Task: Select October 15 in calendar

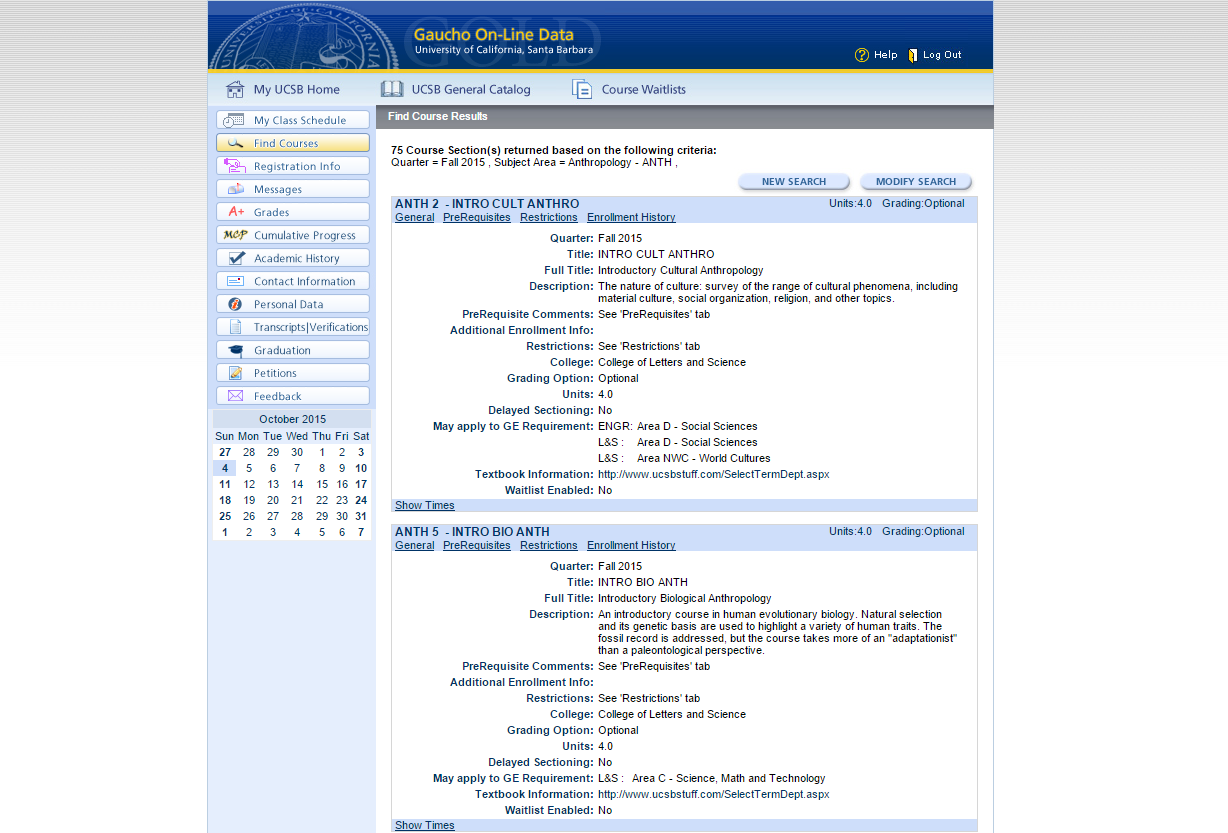Action: (322, 484)
